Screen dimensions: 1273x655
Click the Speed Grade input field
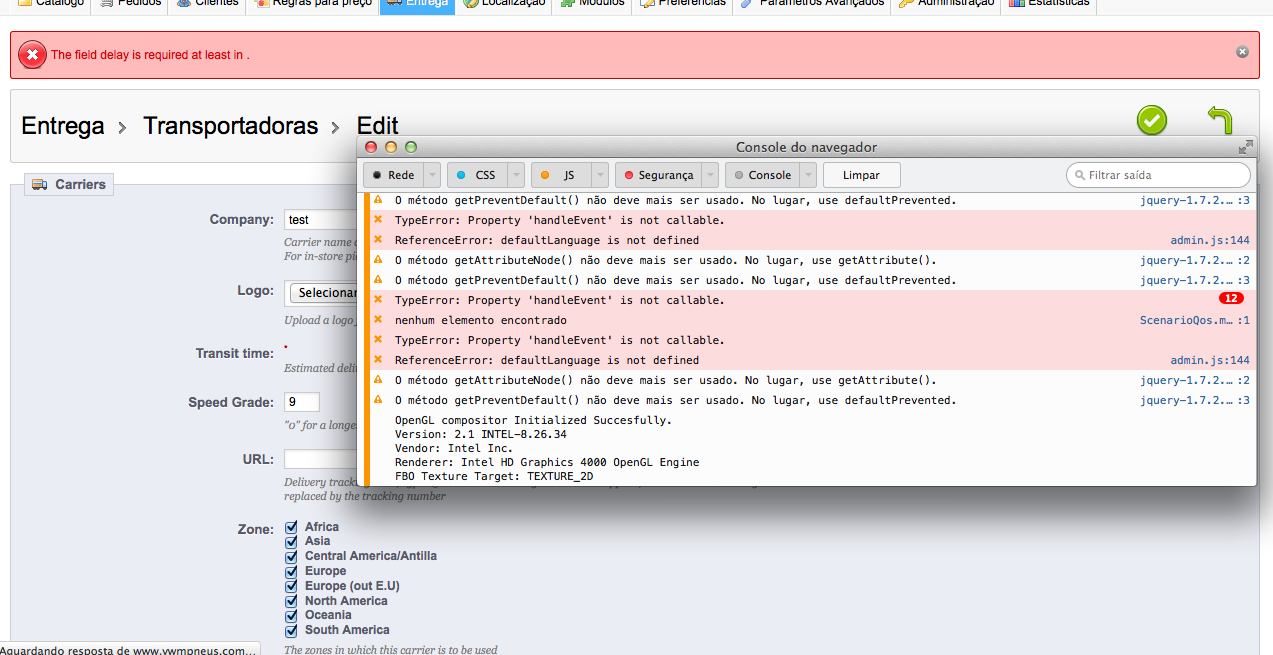302,402
